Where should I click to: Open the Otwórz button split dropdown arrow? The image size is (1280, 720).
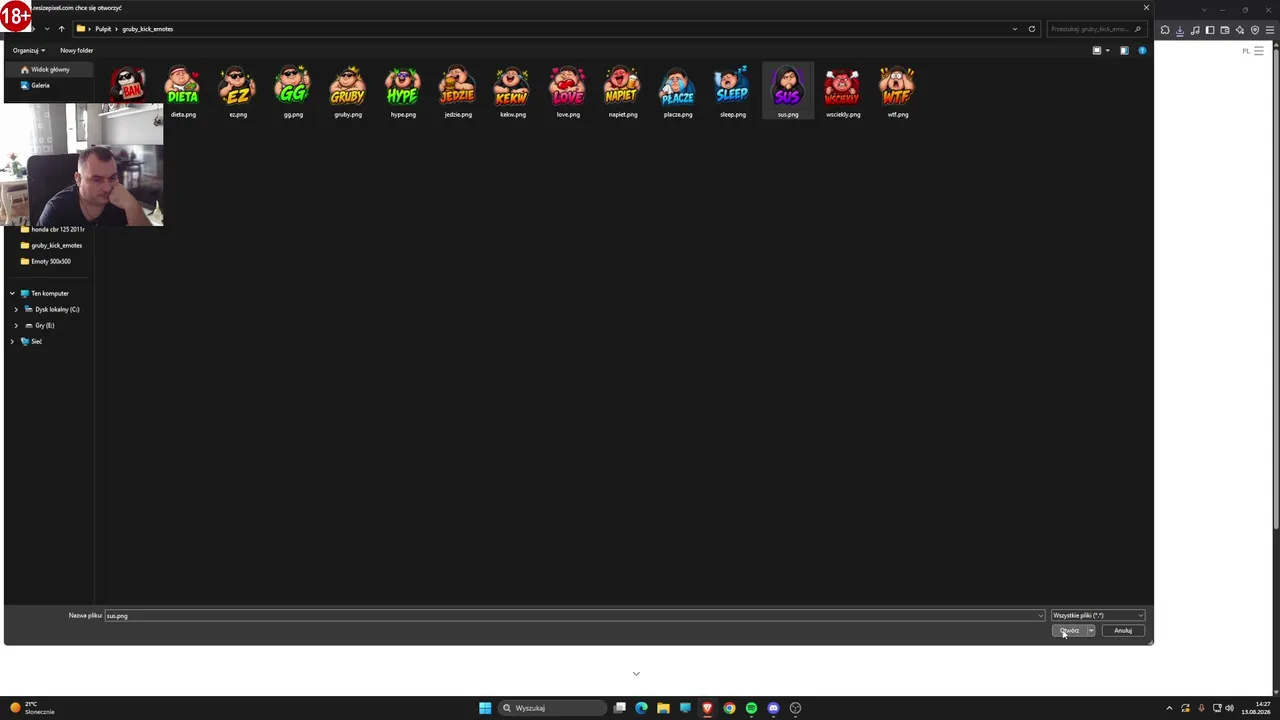[x=1090, y=631]
